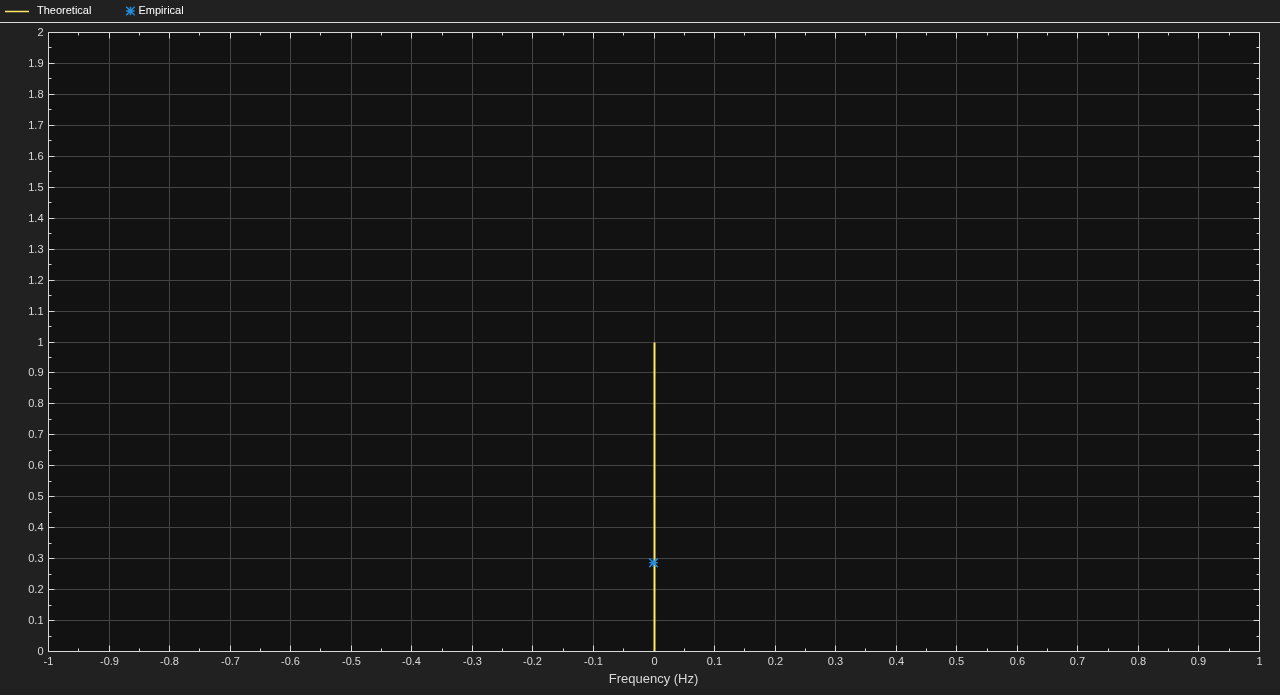Click the y-axis tick label 2
Viewport: 1280px width, 695px height.
click(41, 32)
